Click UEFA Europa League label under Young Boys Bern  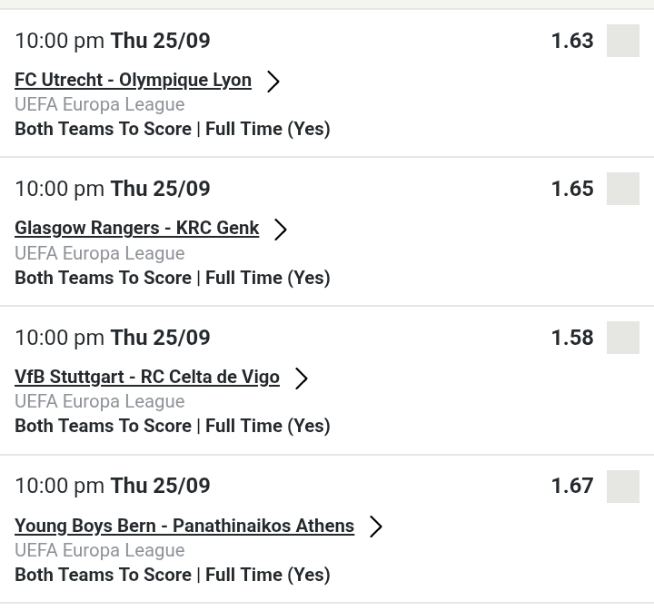coord(100,550)
